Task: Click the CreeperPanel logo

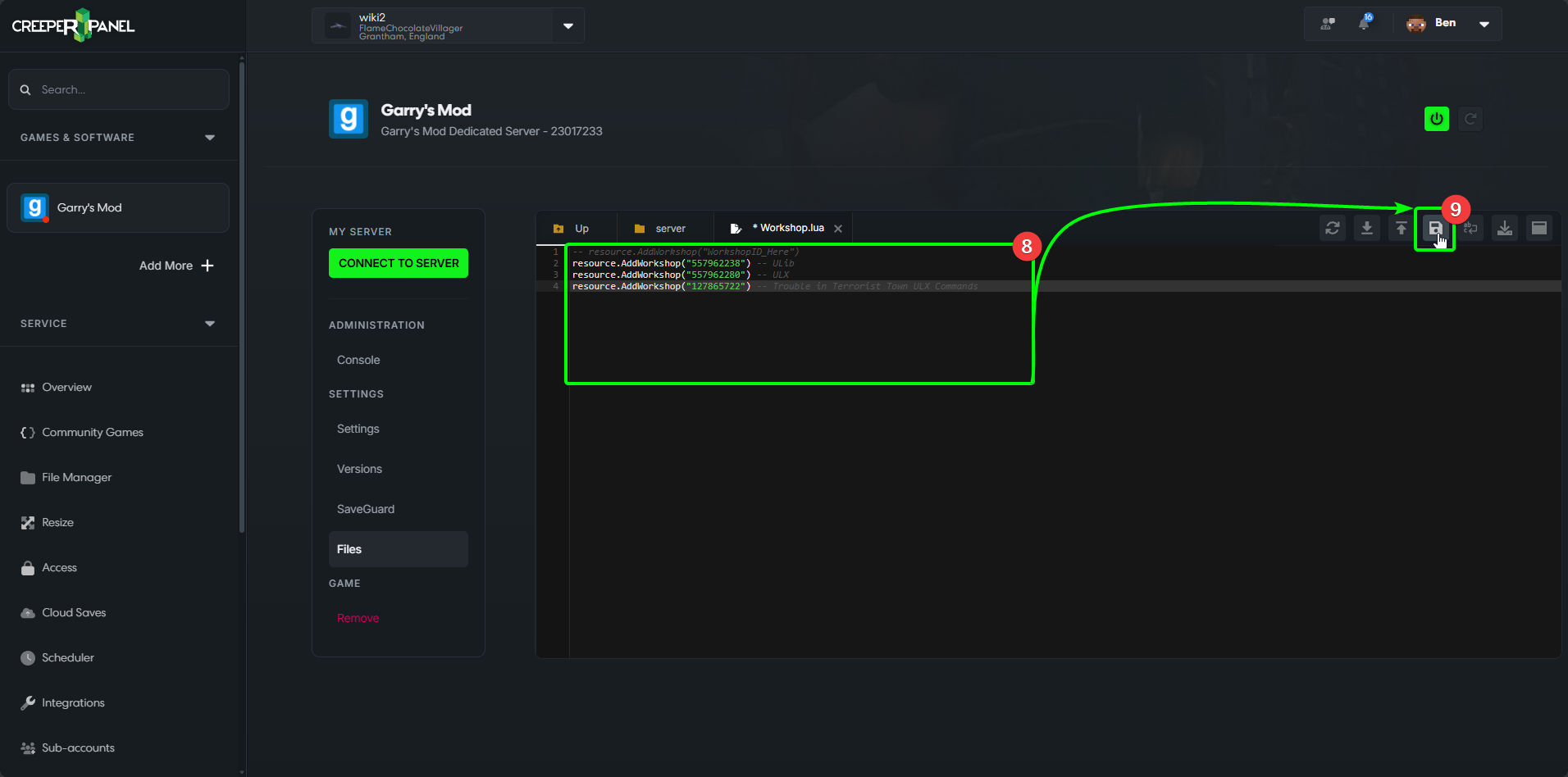Action: pos(73,25)
